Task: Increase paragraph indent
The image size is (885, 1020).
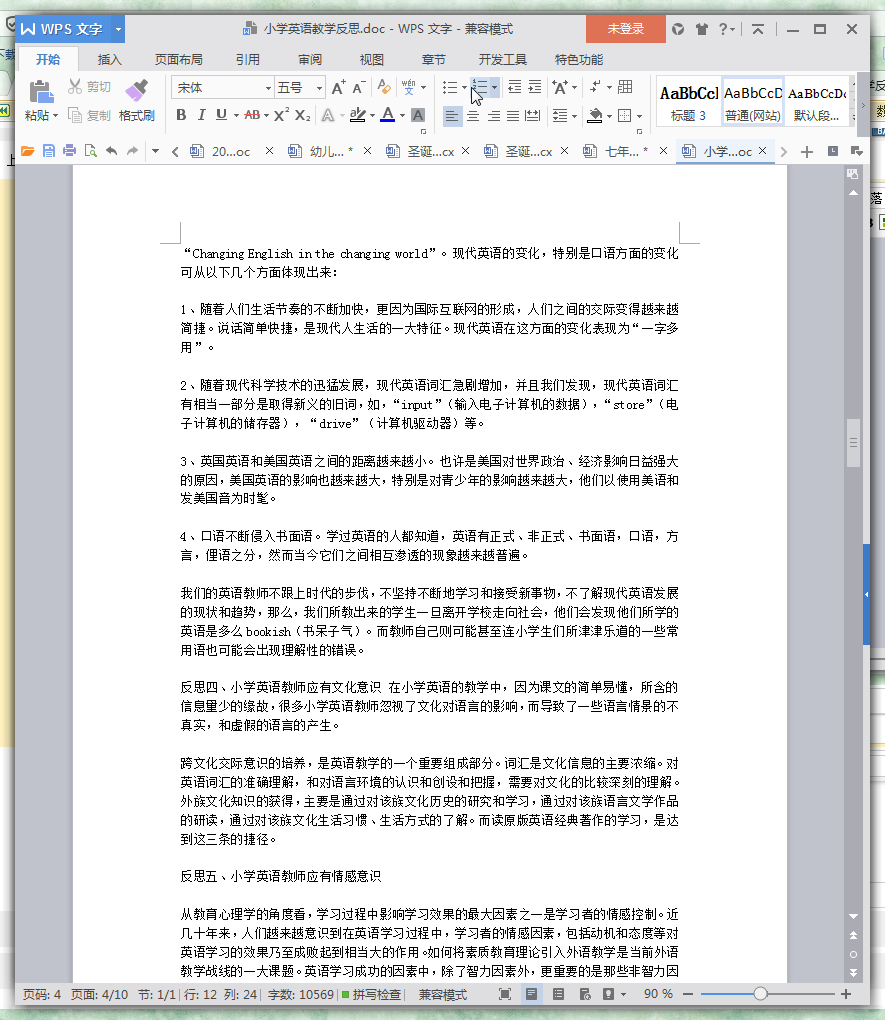Action: [534, 87]
